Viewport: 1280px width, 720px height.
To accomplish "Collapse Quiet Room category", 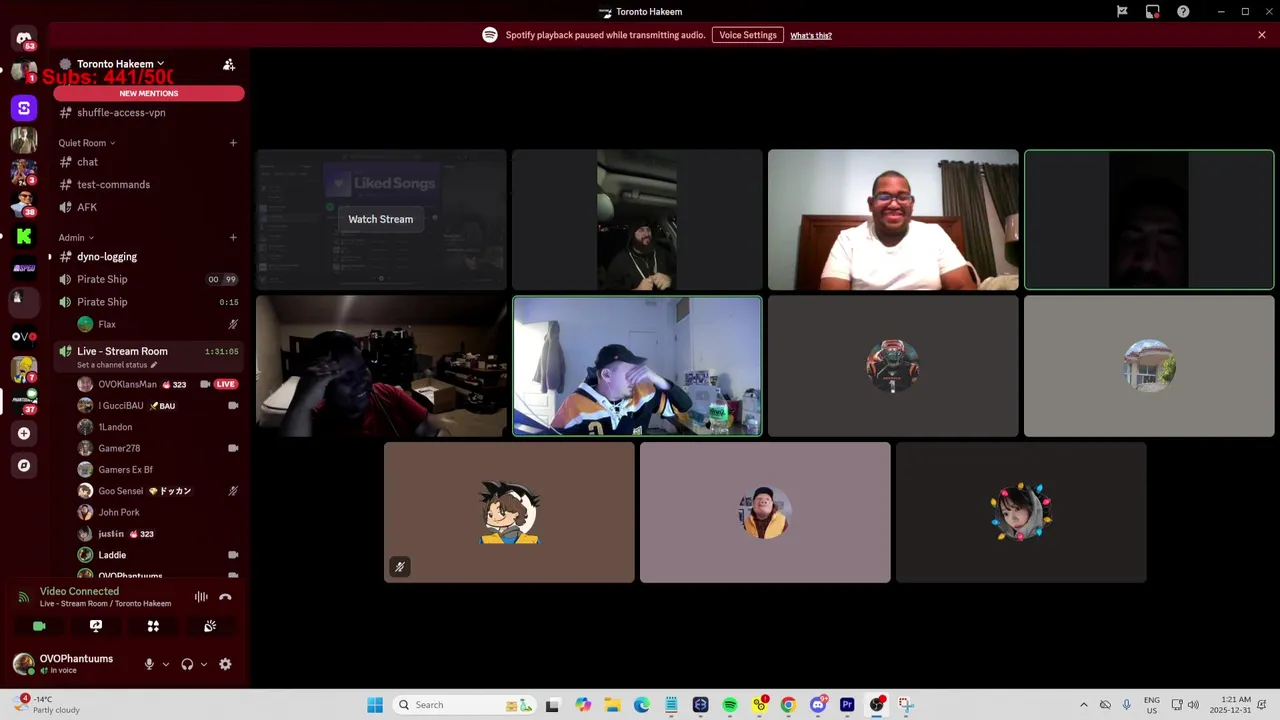I will (x=87, y=143).
